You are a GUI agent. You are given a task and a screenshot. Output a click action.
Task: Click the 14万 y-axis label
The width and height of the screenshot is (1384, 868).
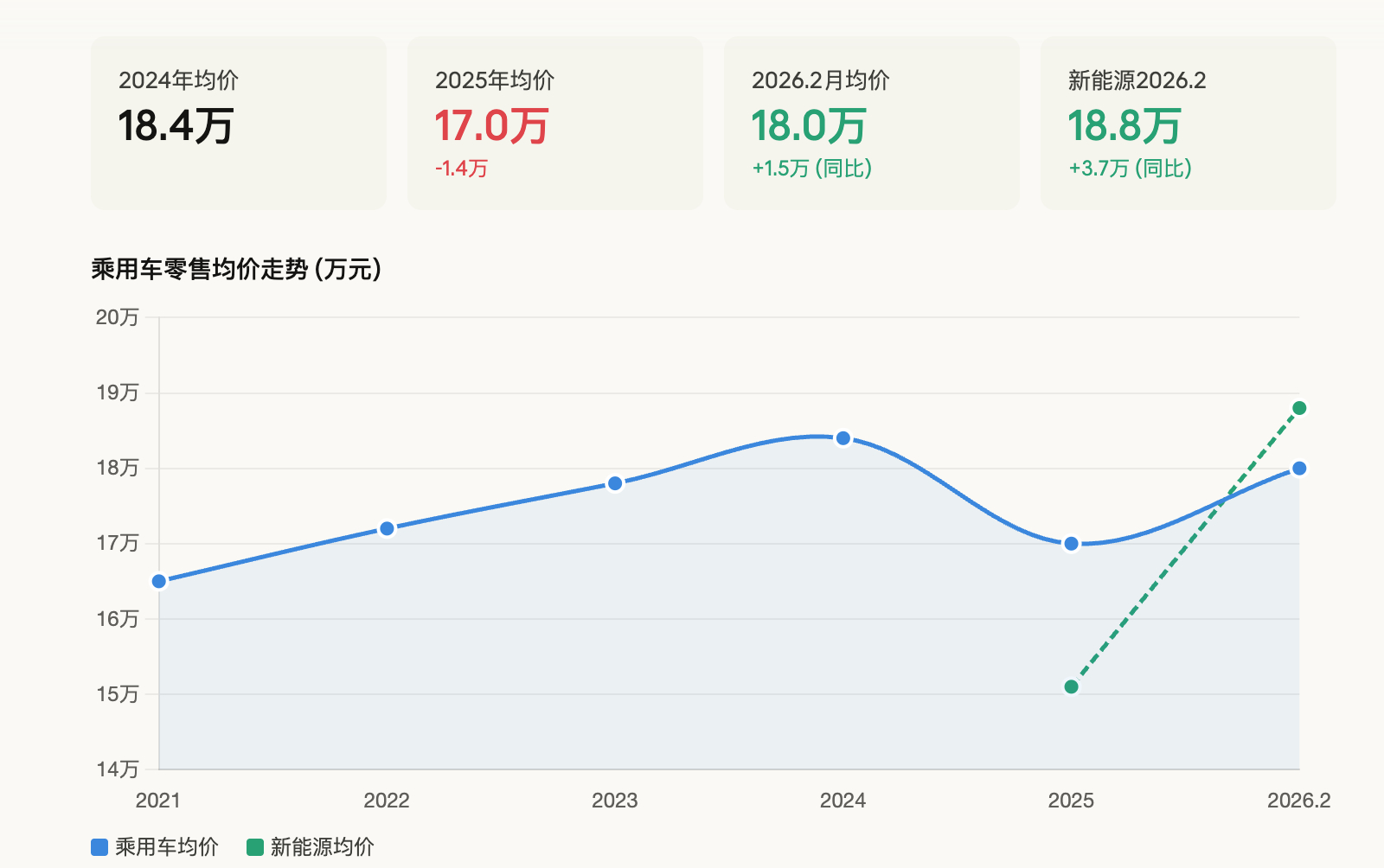[x=118, y=769]
